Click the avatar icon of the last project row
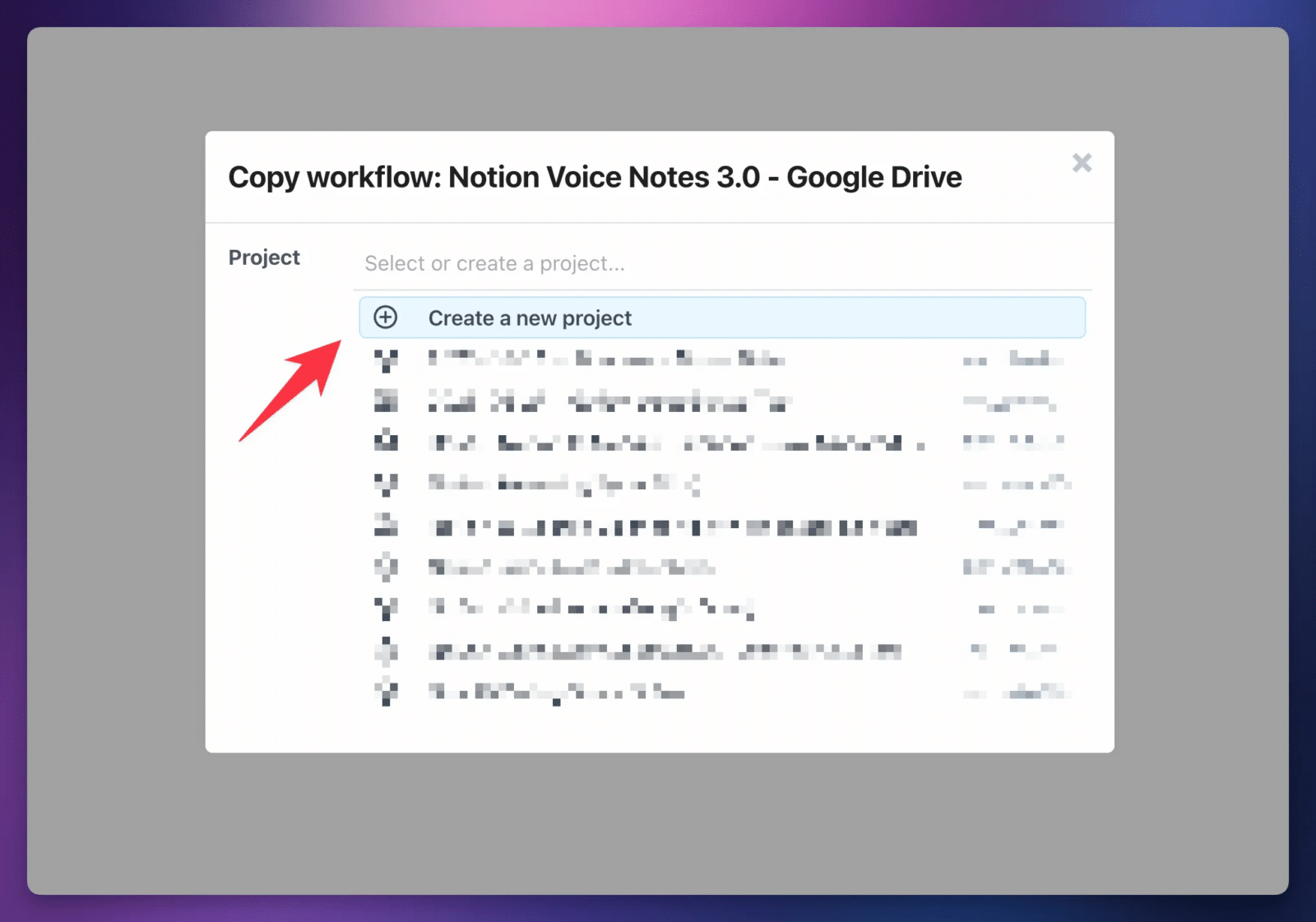1316x922 pixels. pos(386,692)
